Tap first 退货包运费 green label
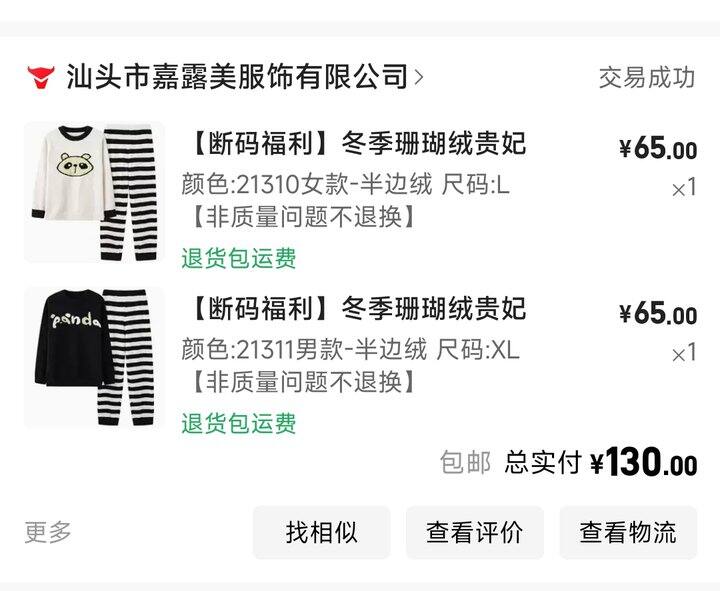Viewport: 720px width, 591px height. (x=239, y=258)
